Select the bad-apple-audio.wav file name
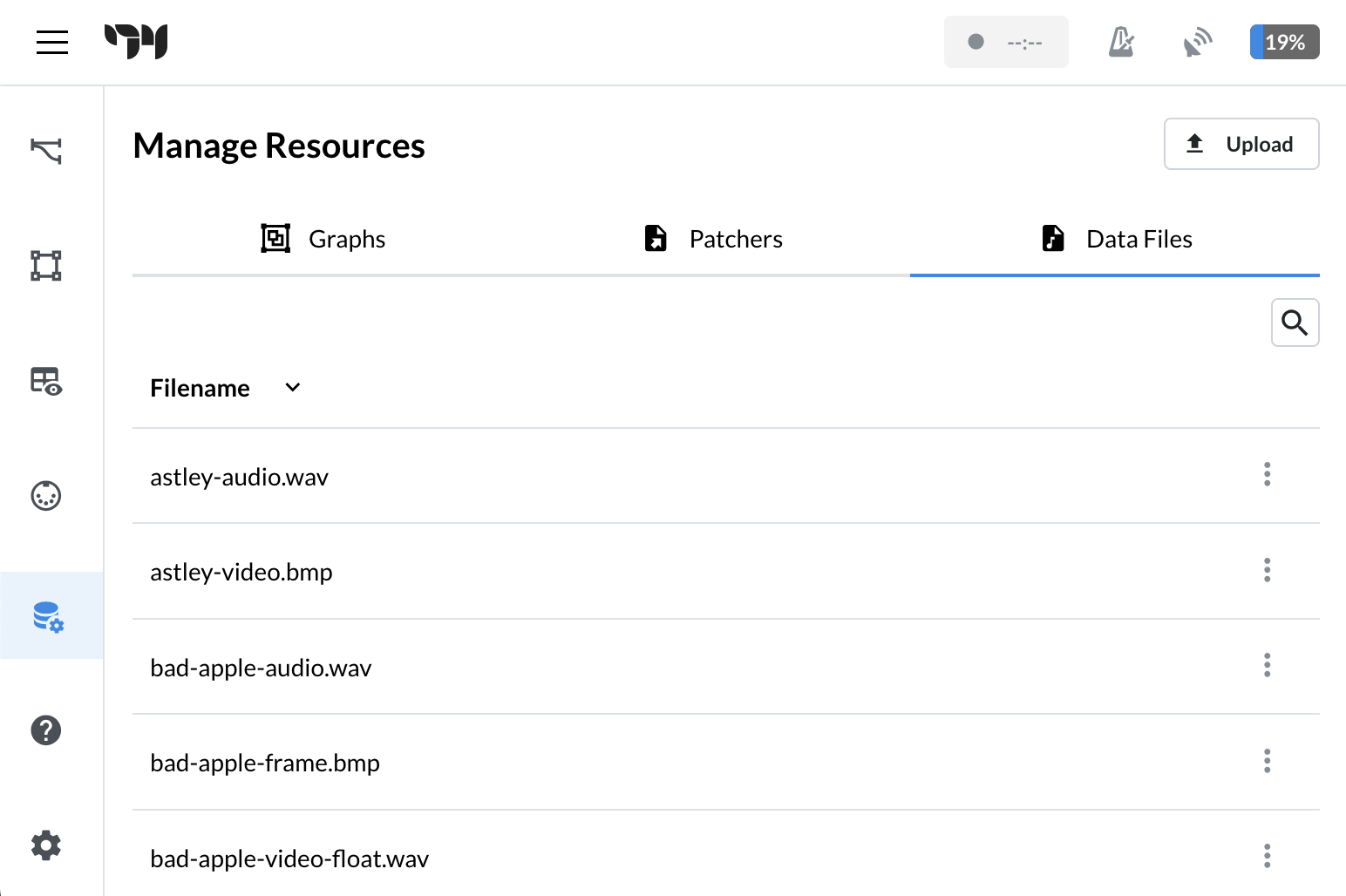Screen dimensions: 1346x896 (x=262, y=668)
